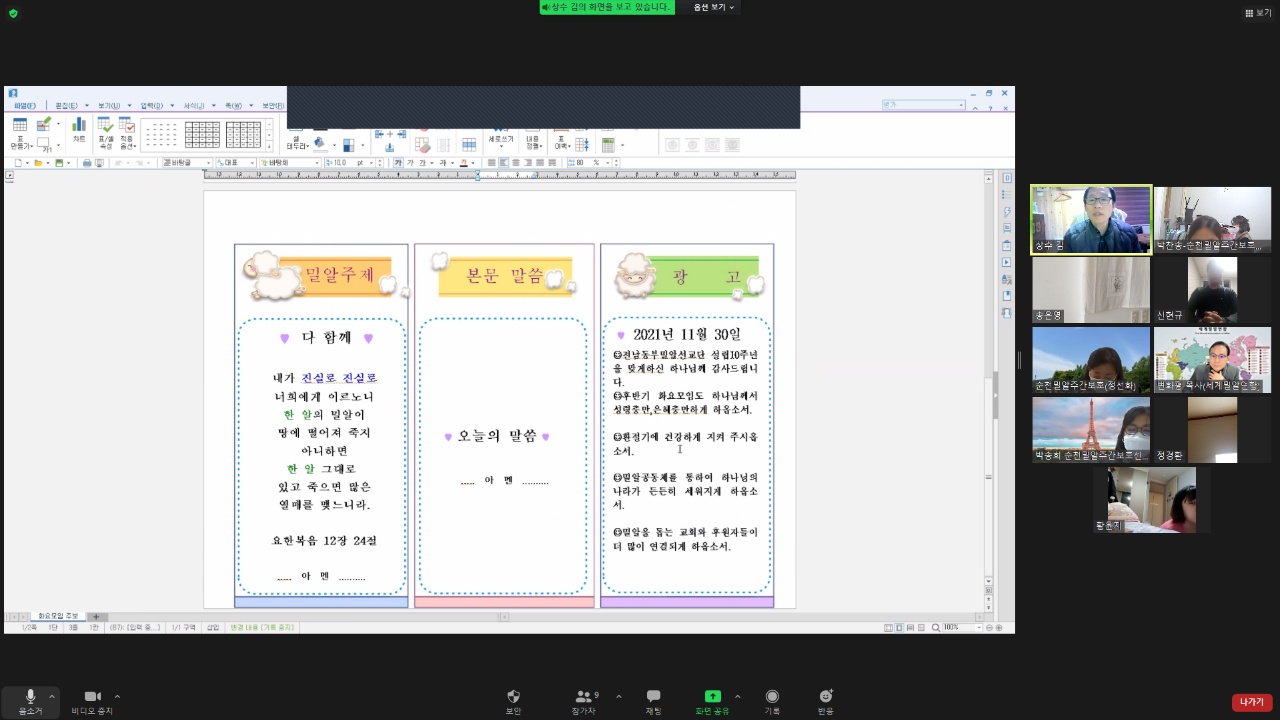Create new document icon
This screenshot has height=720, width=1280.
coord(18,162)
